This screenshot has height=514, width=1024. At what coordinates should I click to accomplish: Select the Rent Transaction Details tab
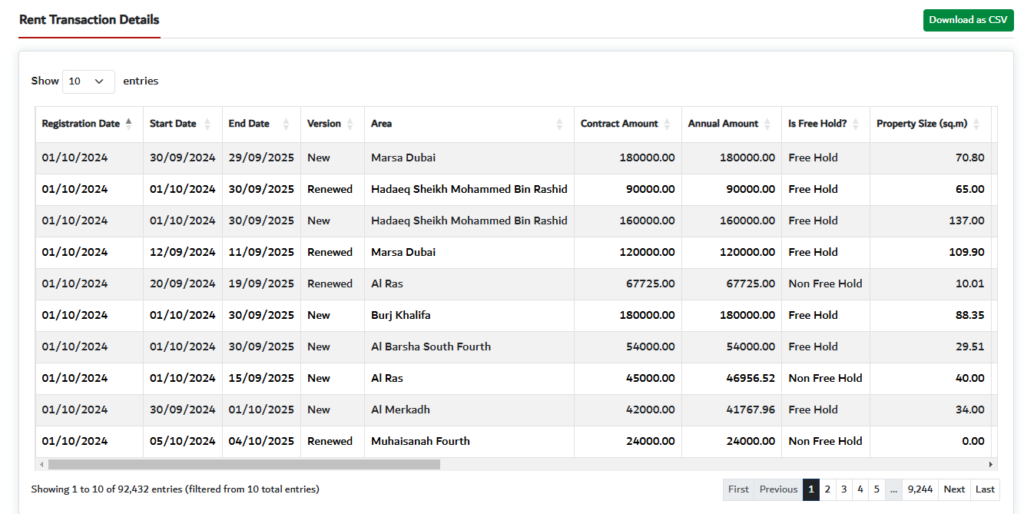pos(89,20)
